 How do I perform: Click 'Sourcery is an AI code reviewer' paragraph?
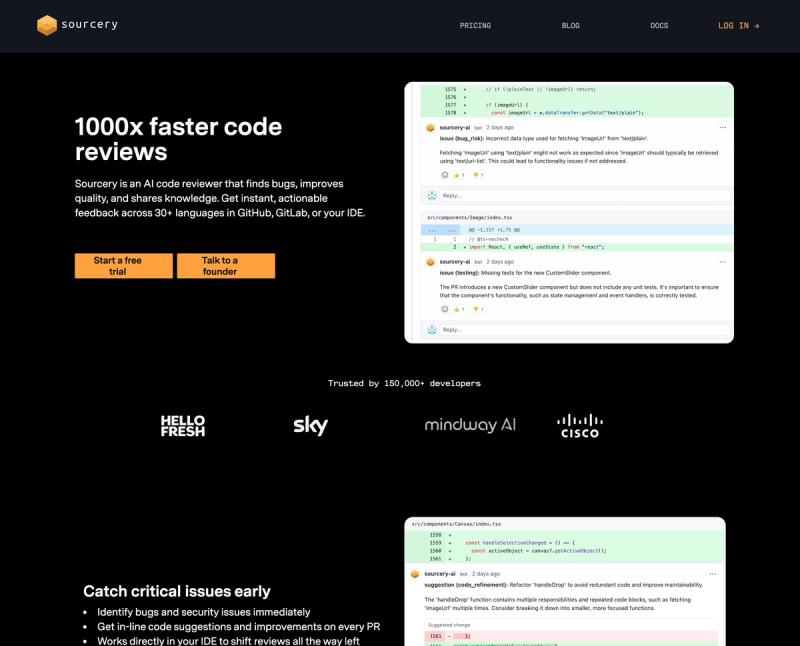[220, 198]
